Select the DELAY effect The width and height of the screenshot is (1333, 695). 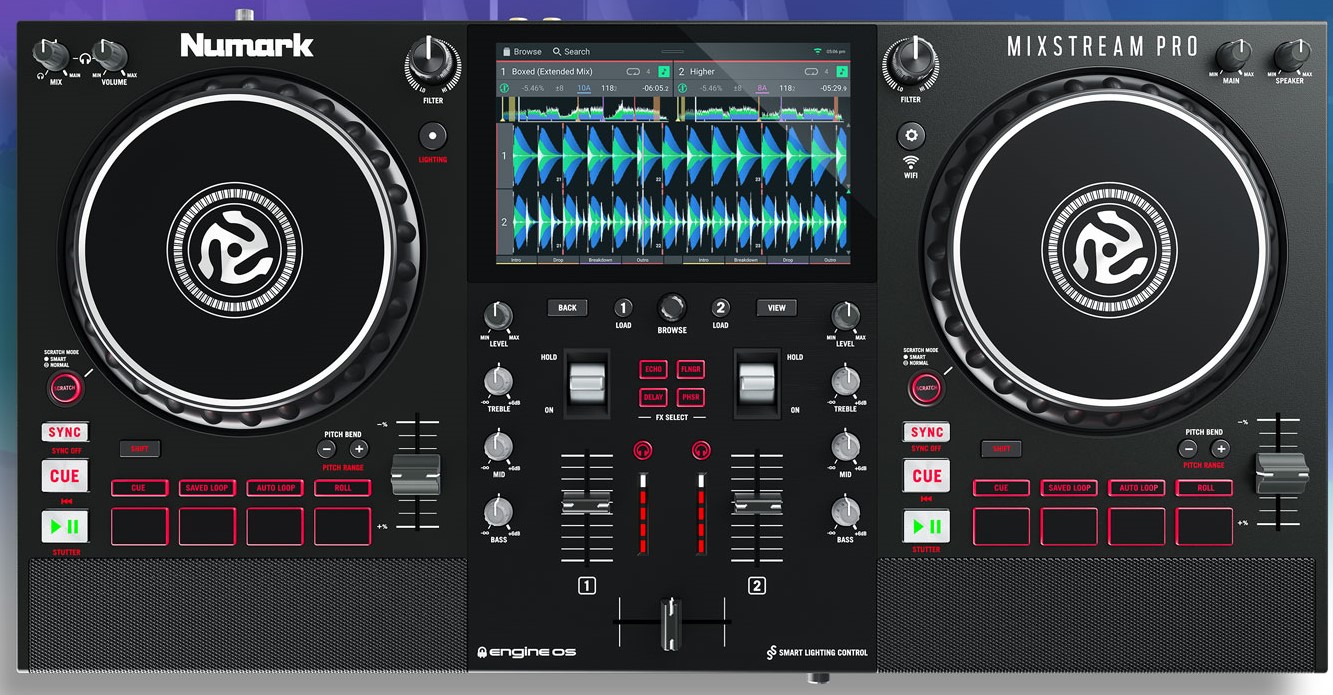(x=654, y=397)
